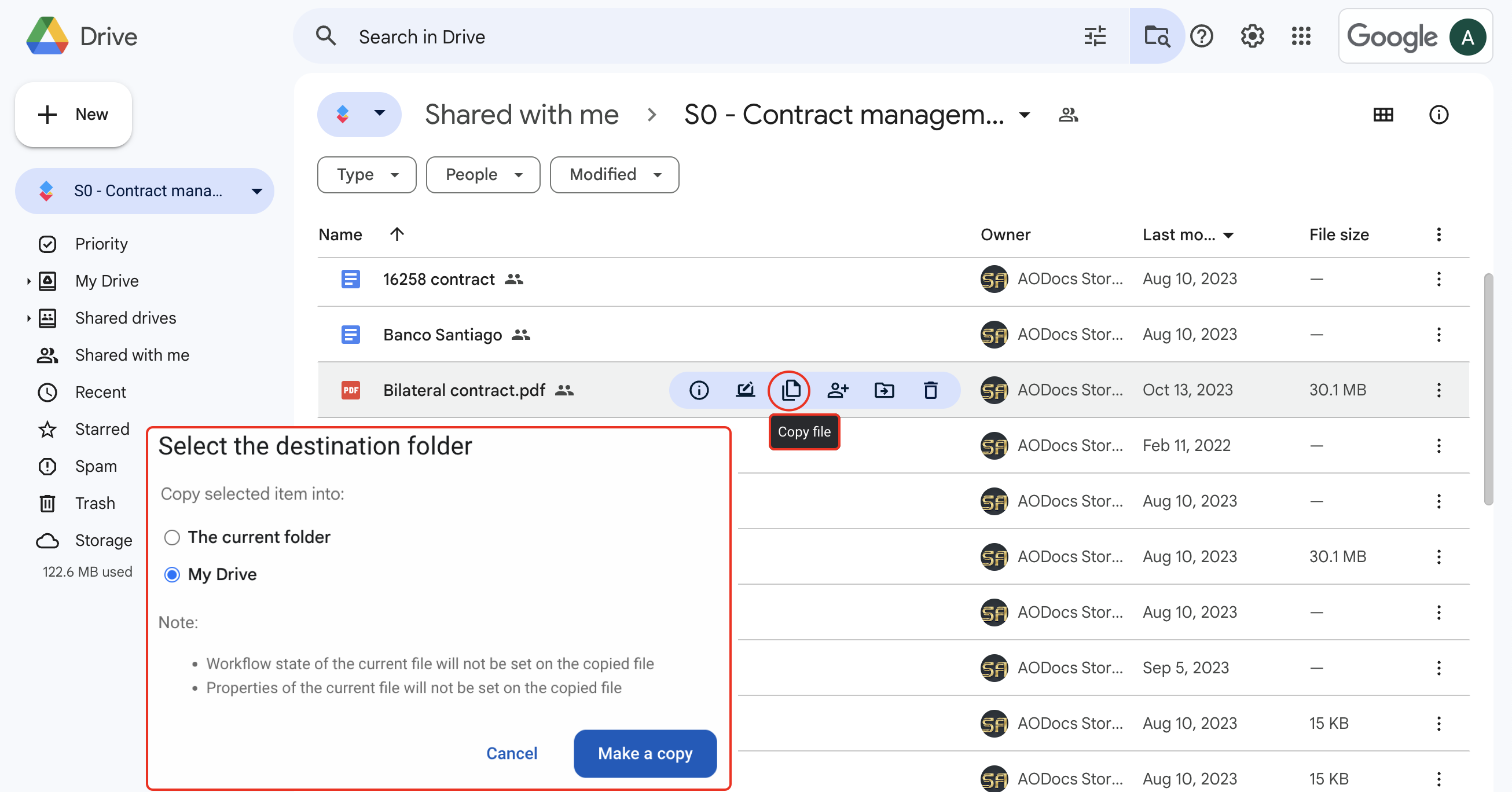Image resolution: width=1512 pixels, height=792 pixels.
Task: Click the vertical scrollbar of the file list
Action: (1488, 388)
